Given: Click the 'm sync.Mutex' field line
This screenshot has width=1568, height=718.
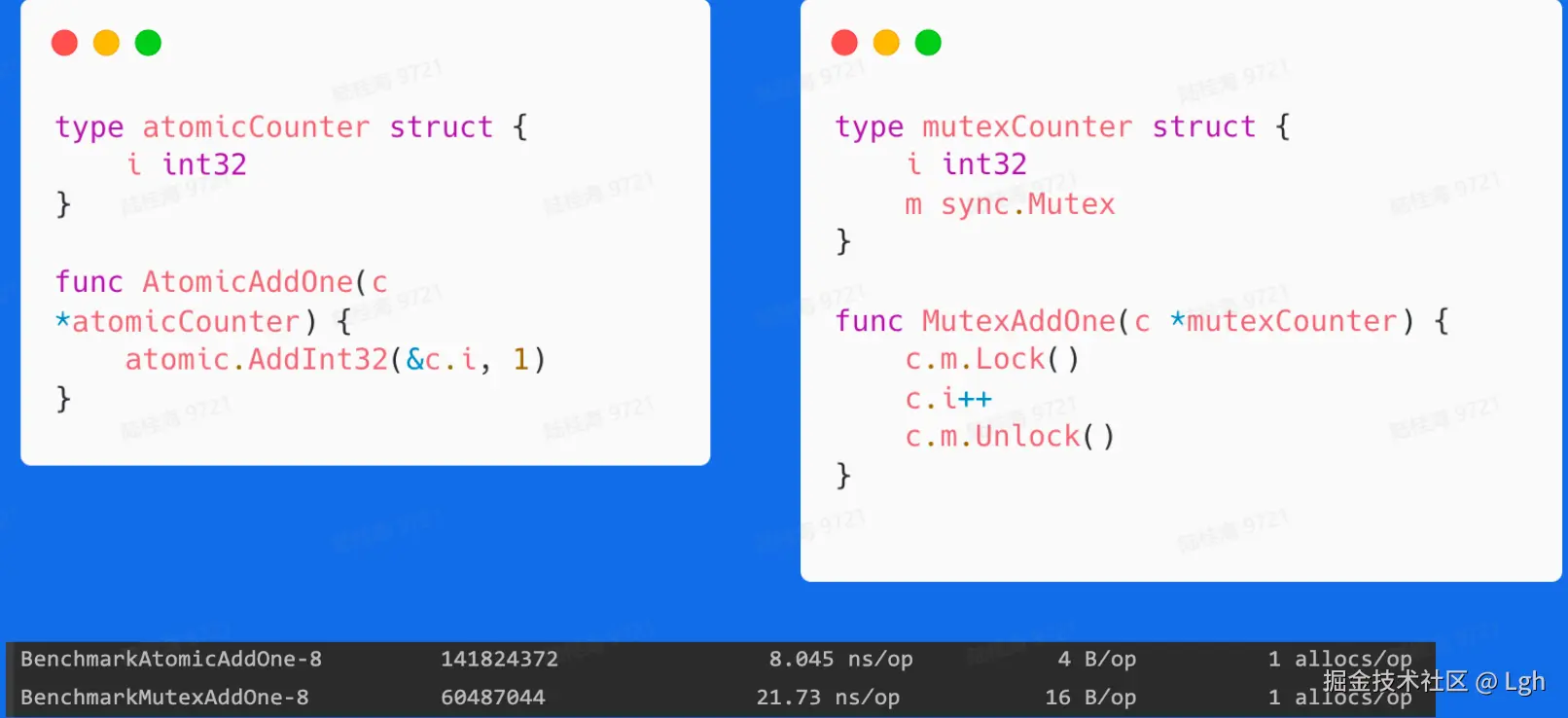Looking at the screenshot, I should (1011, 204).
